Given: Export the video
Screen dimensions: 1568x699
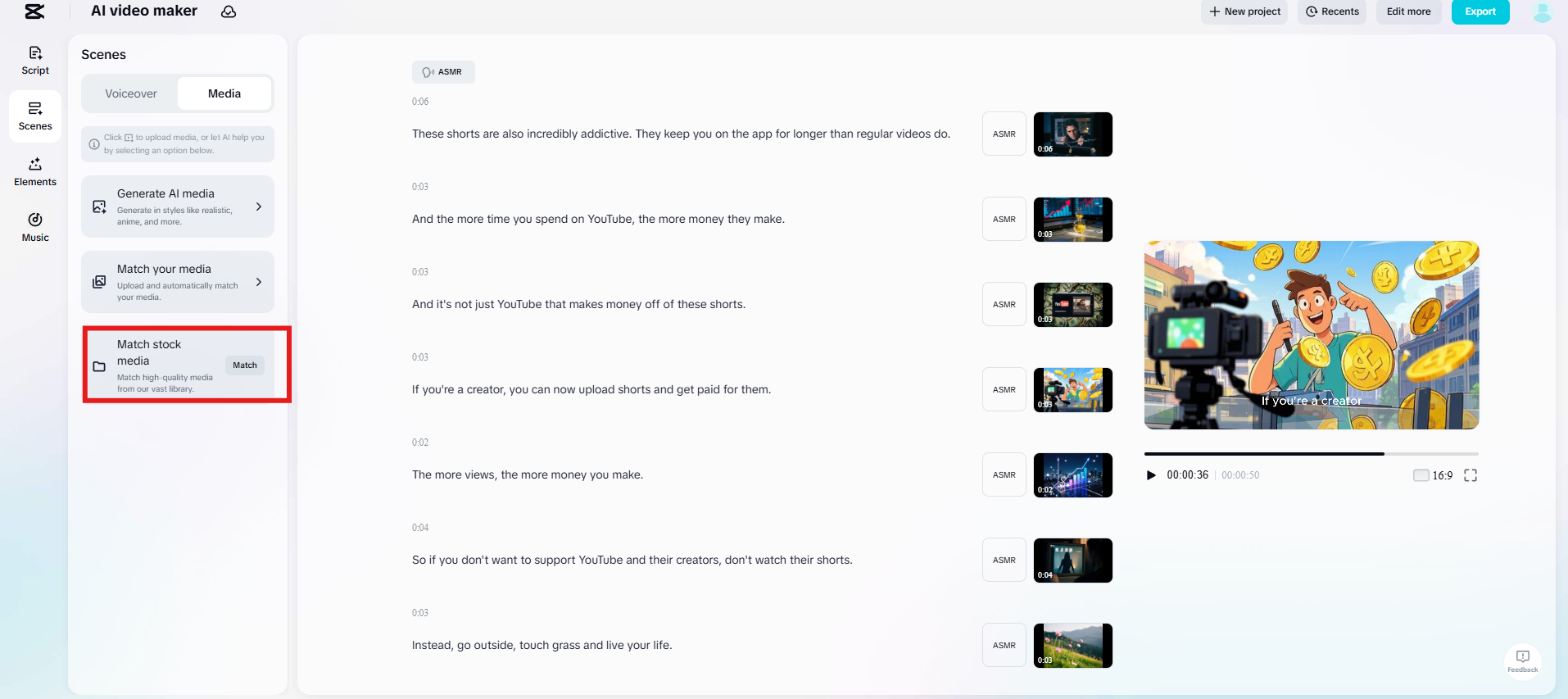Looking at the screenshot, I should [1480, 11].
